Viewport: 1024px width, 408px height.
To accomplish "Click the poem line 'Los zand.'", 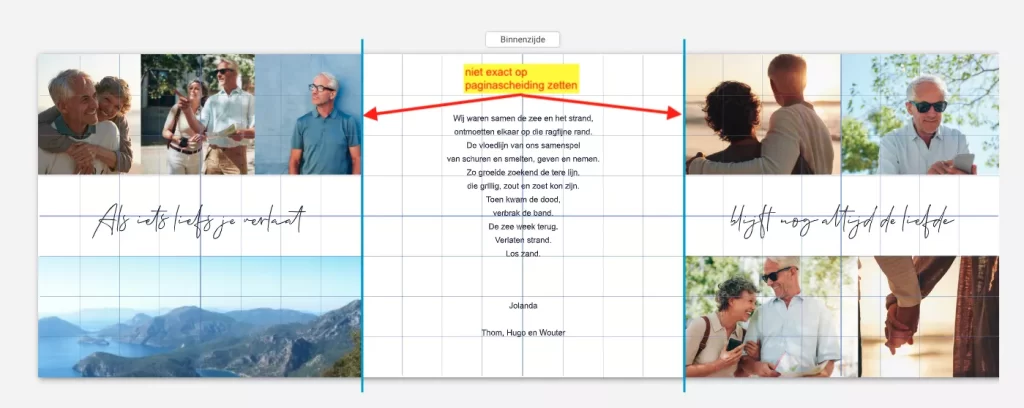I will pyautogui.click(x=522, y=254).
